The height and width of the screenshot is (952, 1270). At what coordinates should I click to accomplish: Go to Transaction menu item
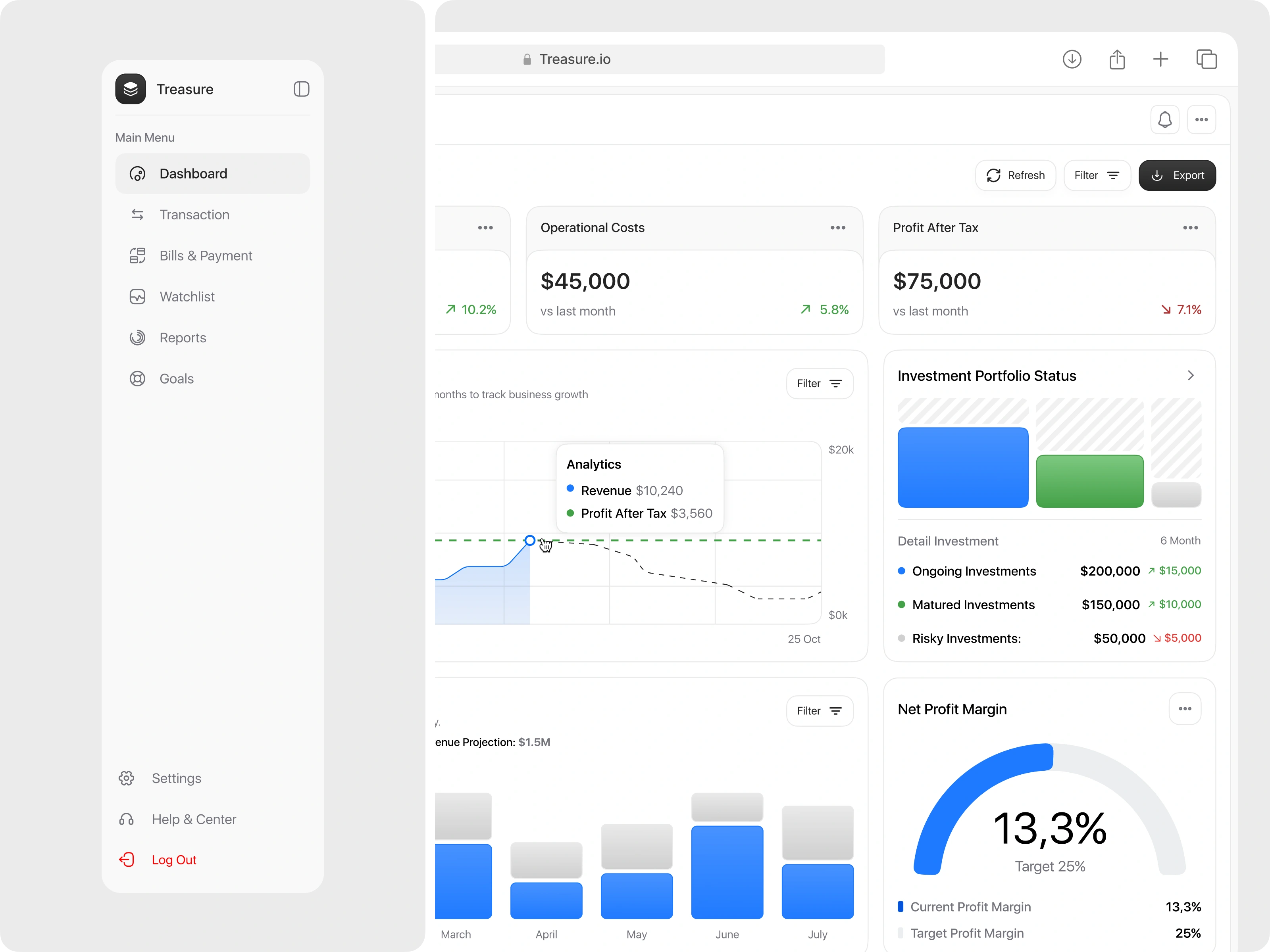point(194,215)
